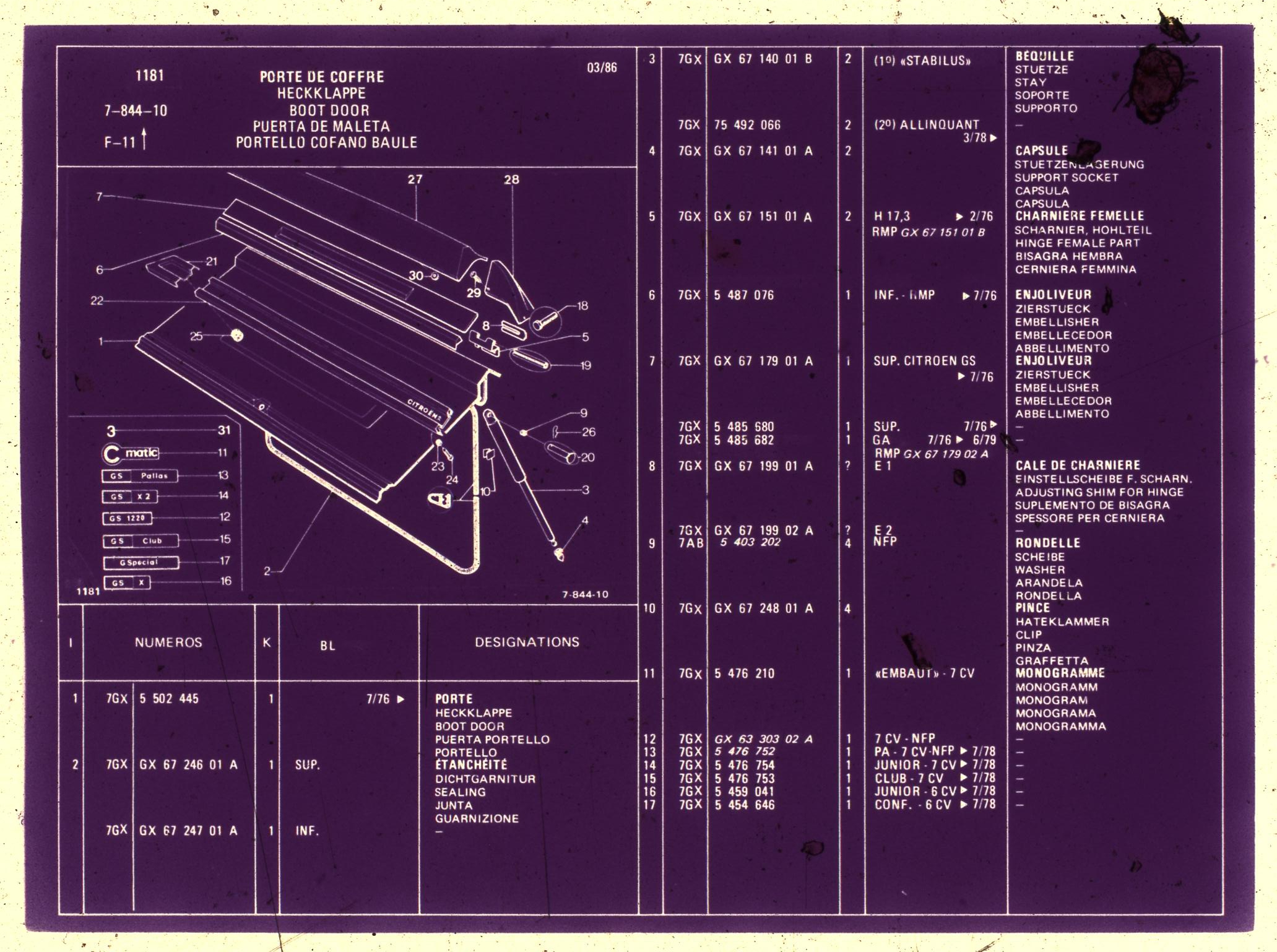Click the date 03/86 in the header
1277x952 pixels.
[602, 67]
